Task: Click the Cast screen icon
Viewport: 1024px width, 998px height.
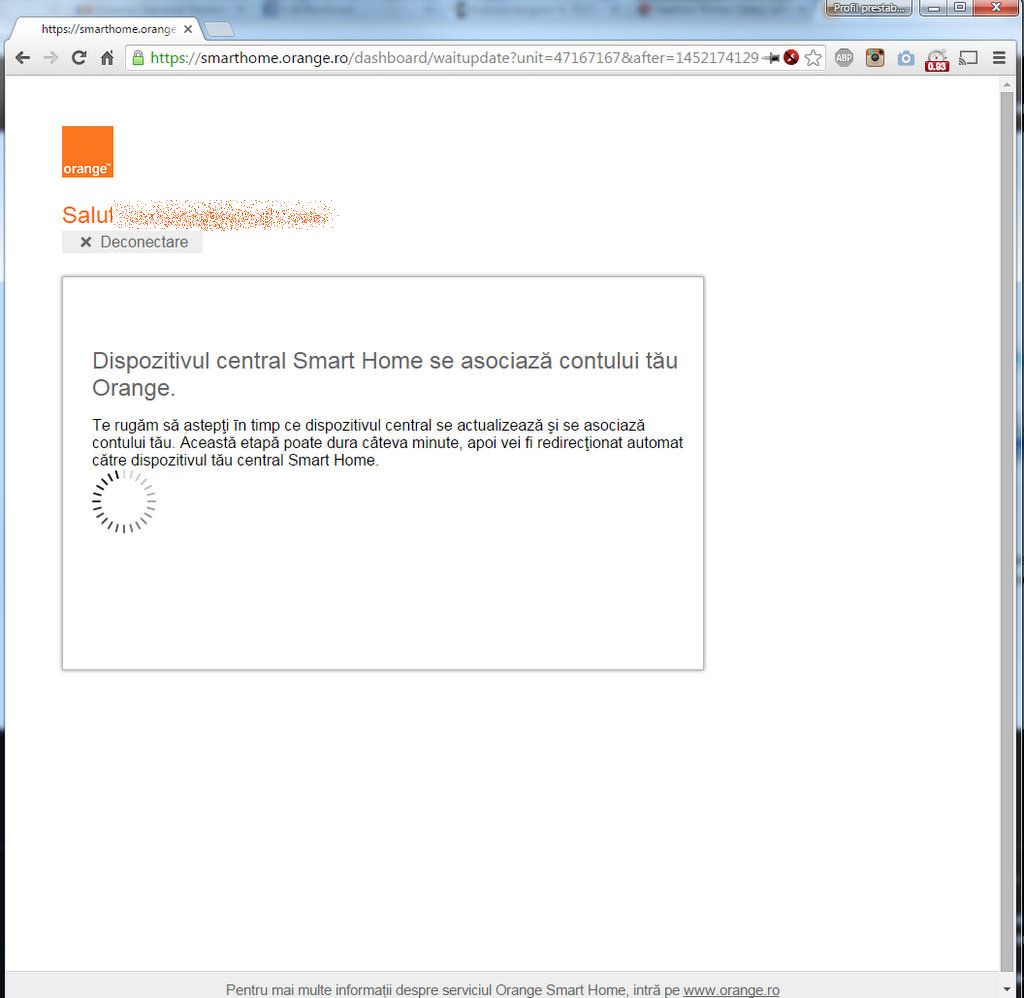Action: click(968, 58)
